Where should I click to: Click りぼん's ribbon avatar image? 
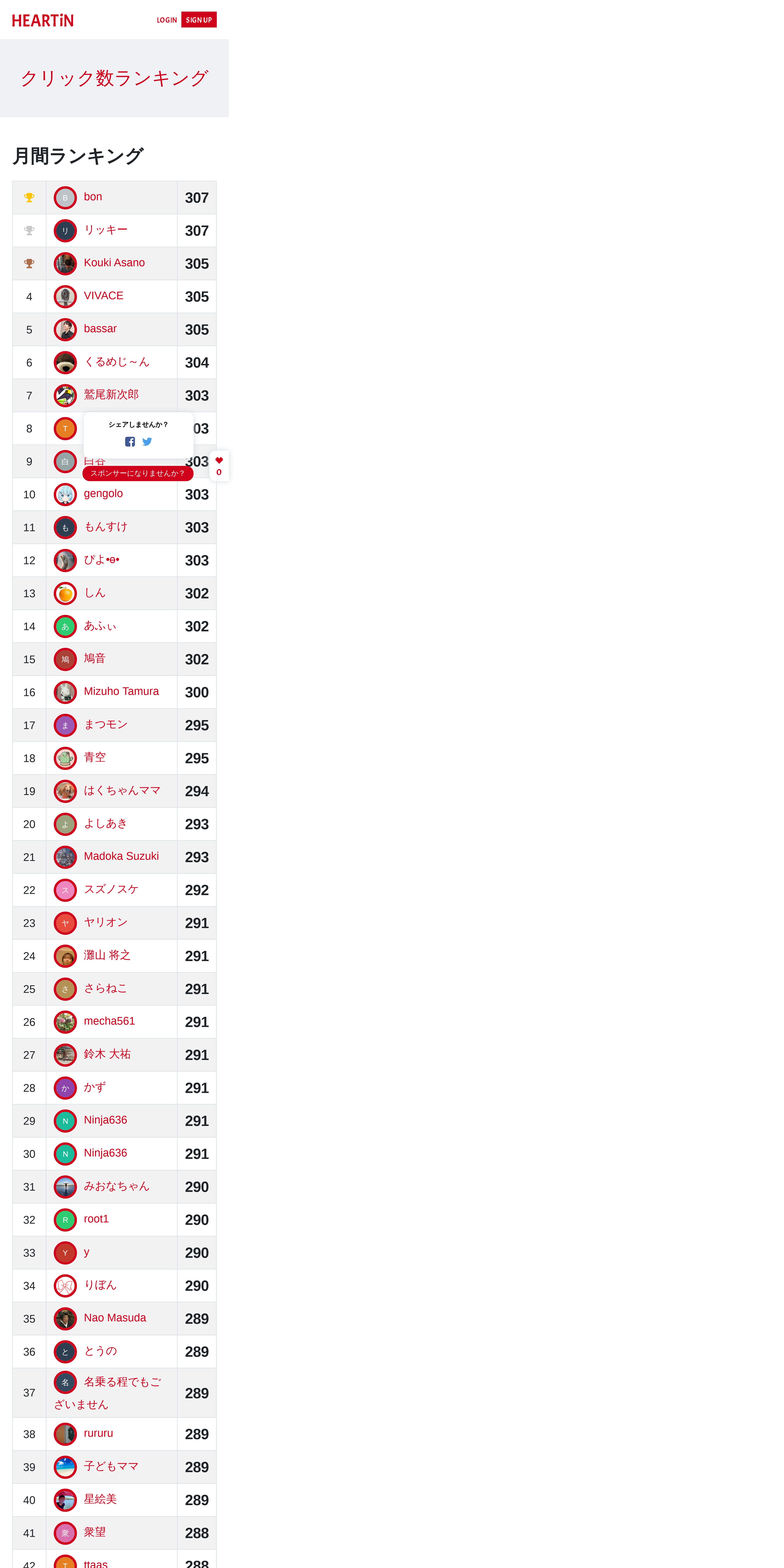coord(65,1285)
